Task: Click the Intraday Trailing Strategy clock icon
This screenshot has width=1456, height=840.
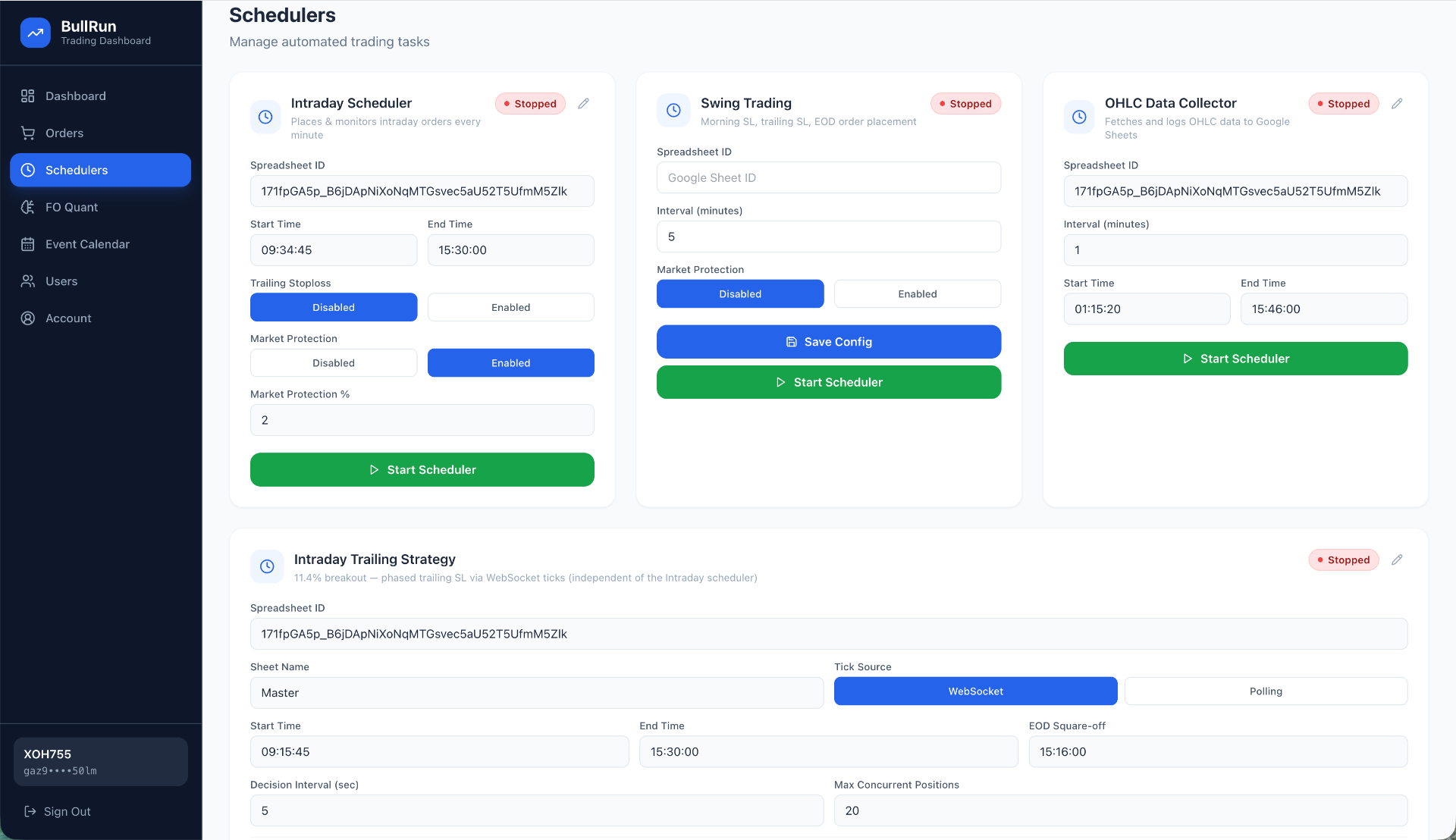Action: click(x=267, y=566)
